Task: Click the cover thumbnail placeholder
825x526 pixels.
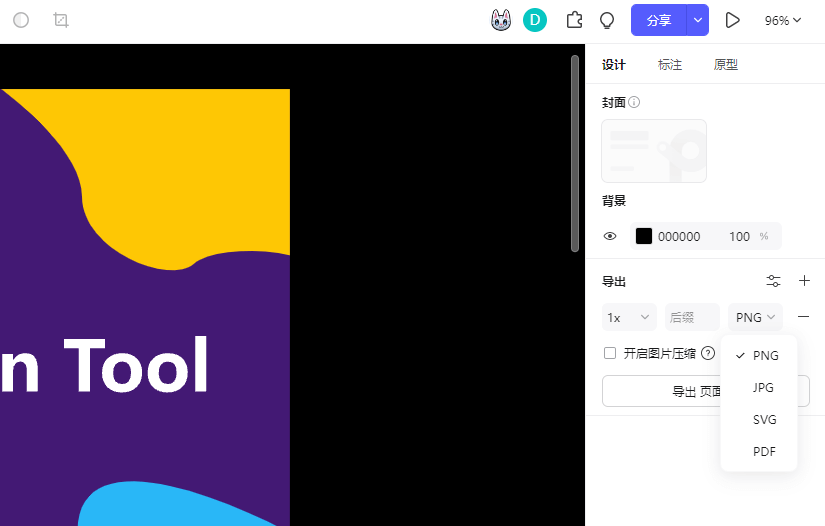Action: [654, 151]
